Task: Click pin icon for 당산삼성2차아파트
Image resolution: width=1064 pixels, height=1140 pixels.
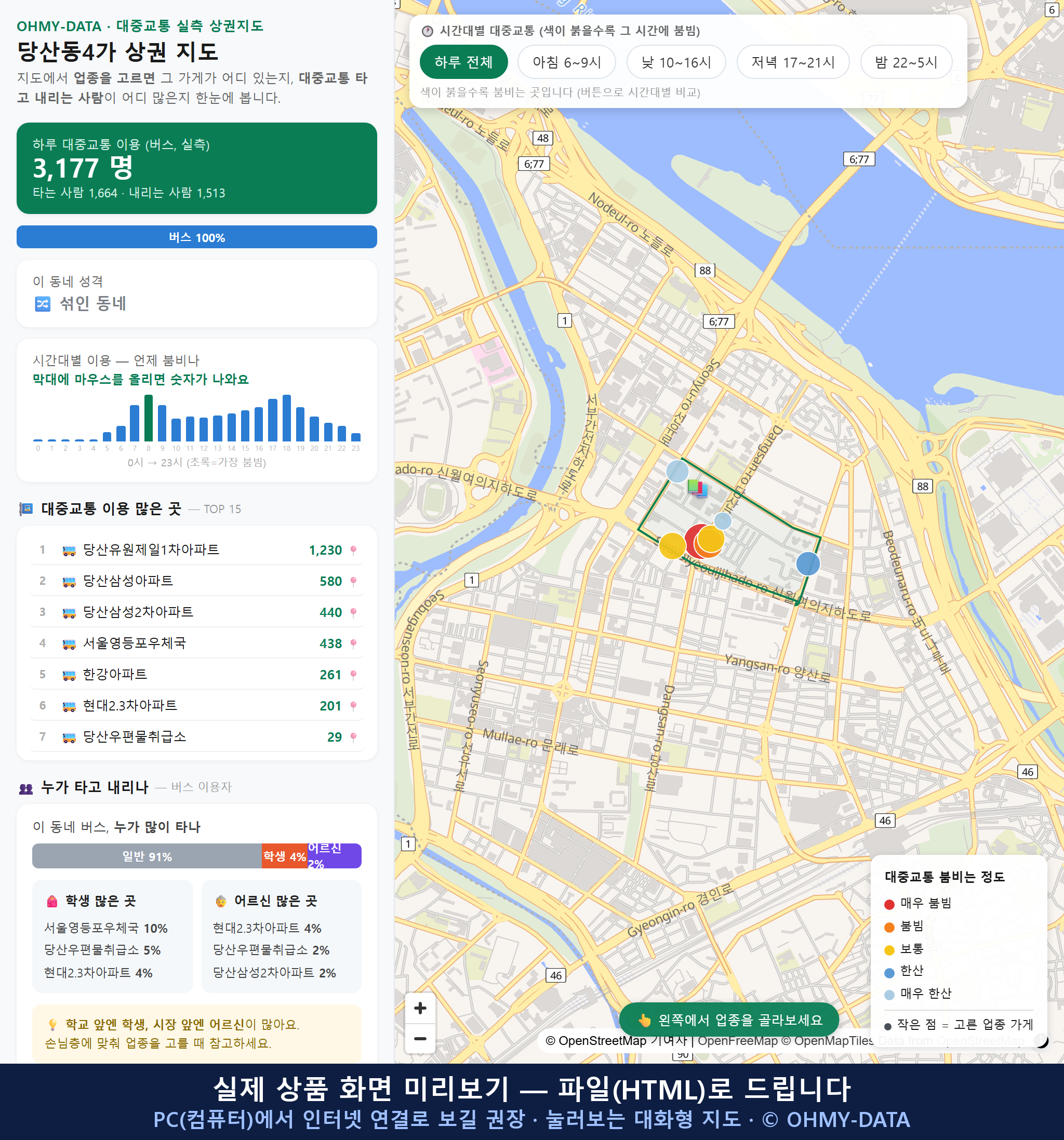Action: tap(353, 612)
